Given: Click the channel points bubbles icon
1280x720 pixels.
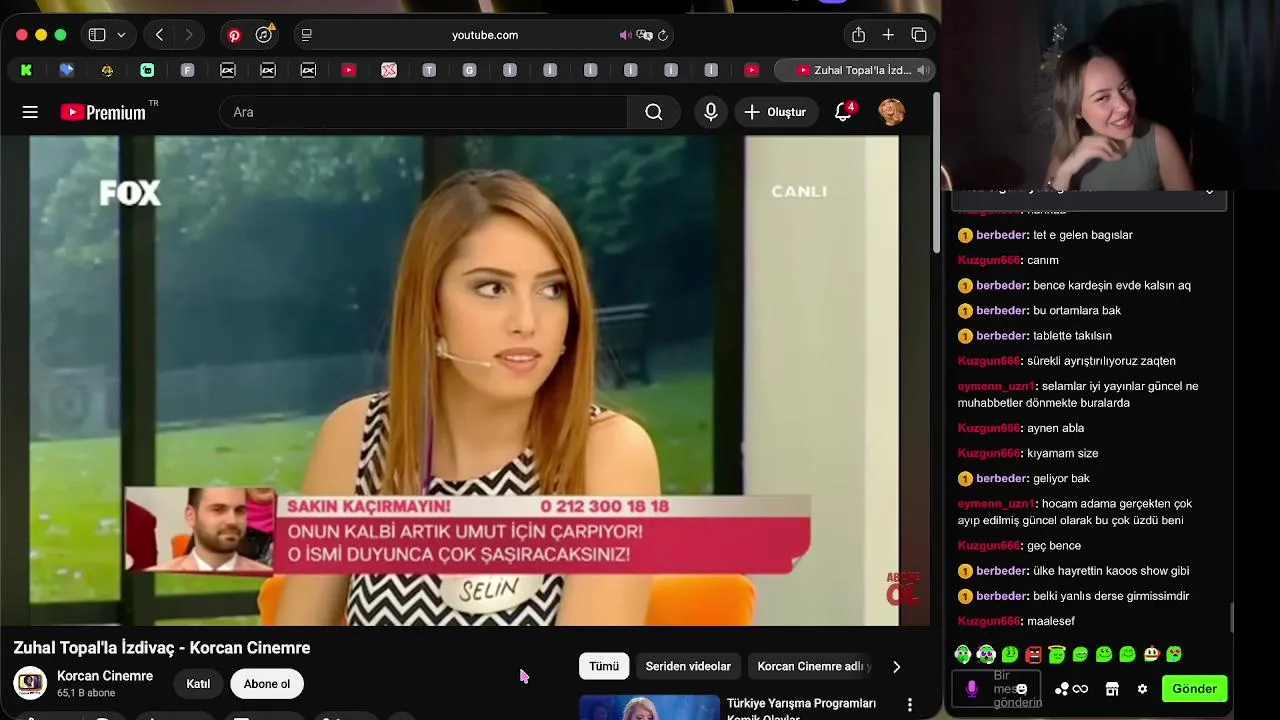Looking at the screenshot, I should [x=1062, y=689].
